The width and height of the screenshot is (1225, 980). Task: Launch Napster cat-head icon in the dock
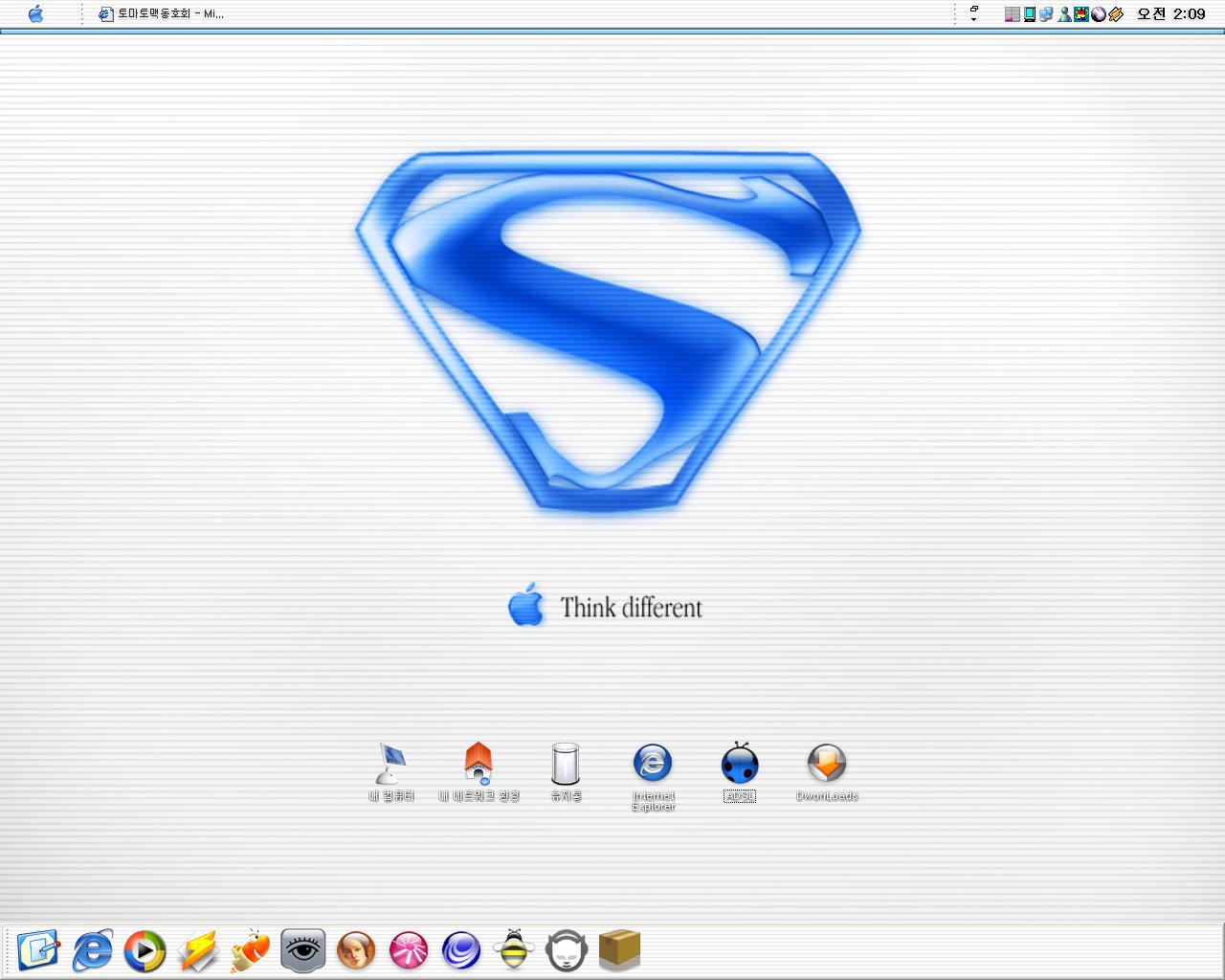click(567, 951)
